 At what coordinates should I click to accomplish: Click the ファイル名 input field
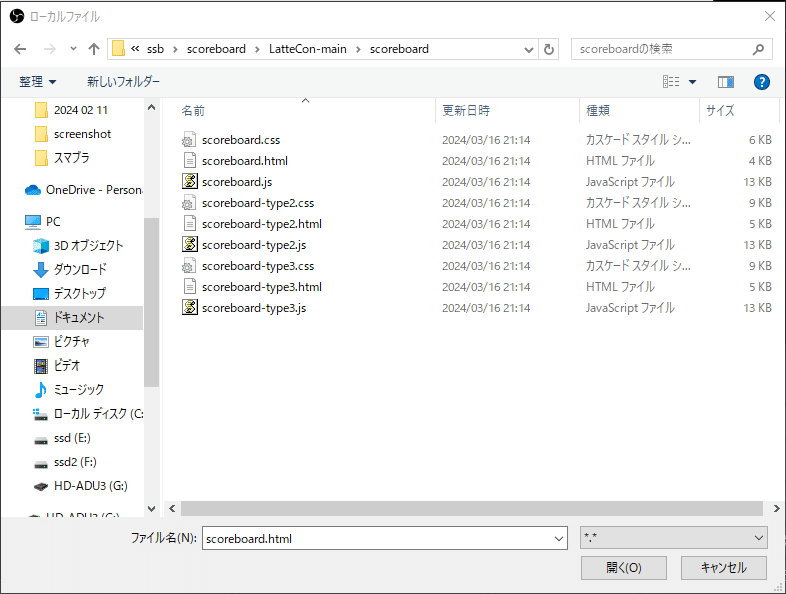click(384, 538)
